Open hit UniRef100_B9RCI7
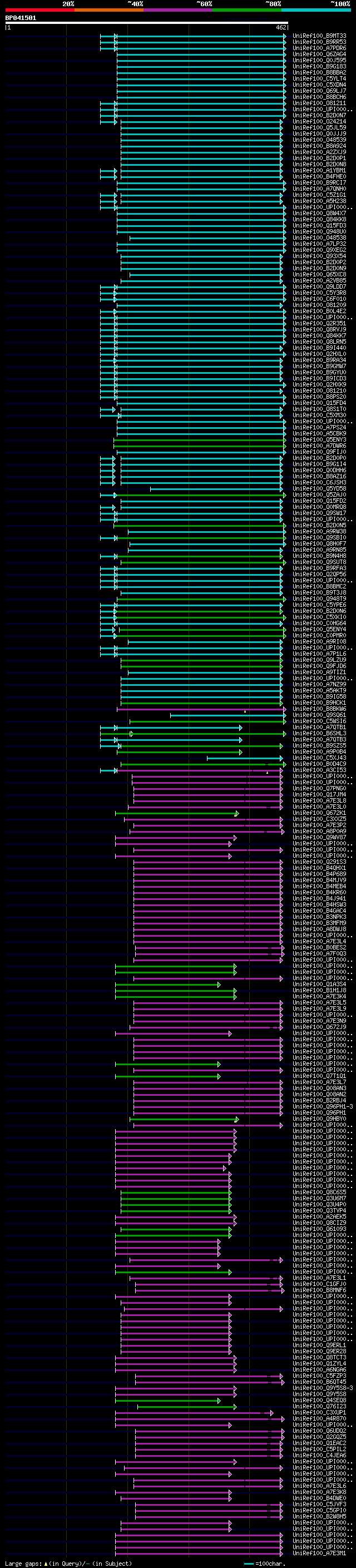Image resolution: width=356 pixels, height=1568 pixels. coord(319,182)
